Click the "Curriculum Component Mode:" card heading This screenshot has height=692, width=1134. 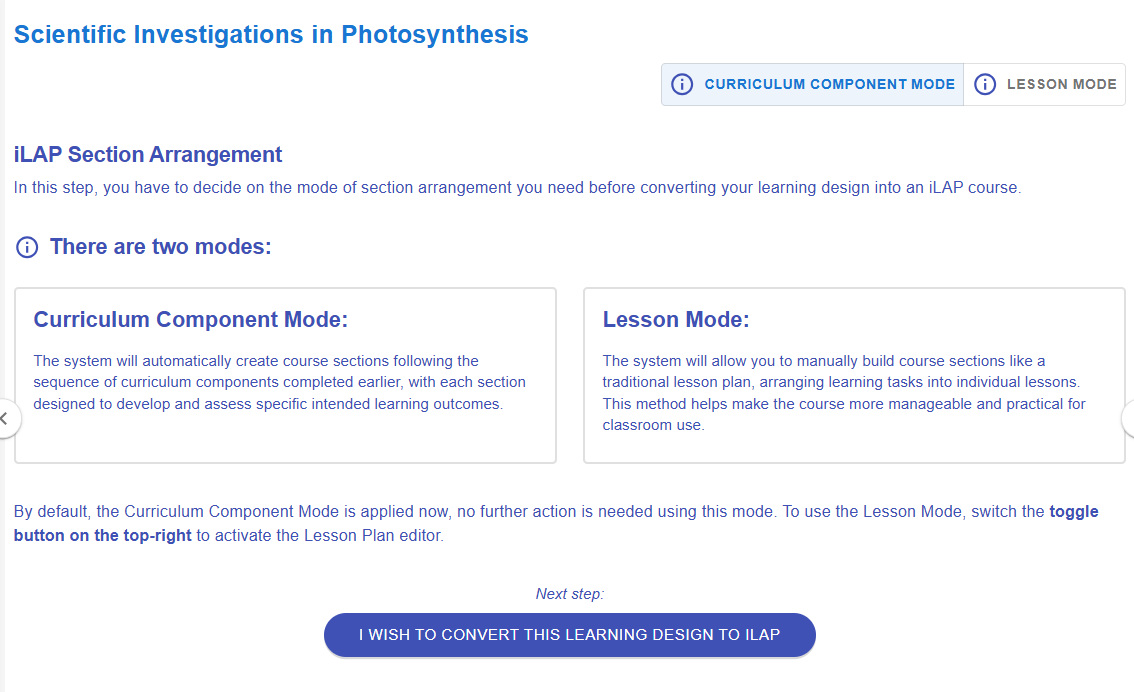(190, 320)
